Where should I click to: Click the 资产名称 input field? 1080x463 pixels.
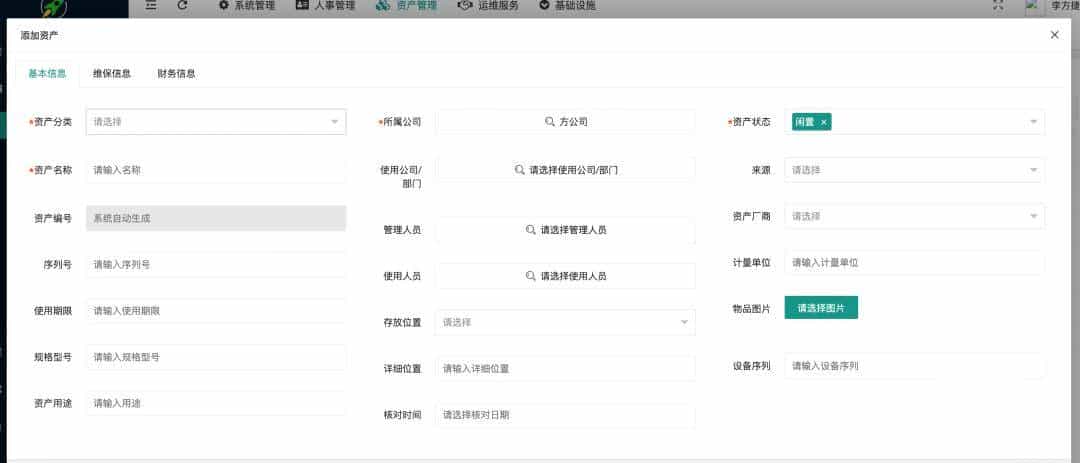click(x=216, y=170)
